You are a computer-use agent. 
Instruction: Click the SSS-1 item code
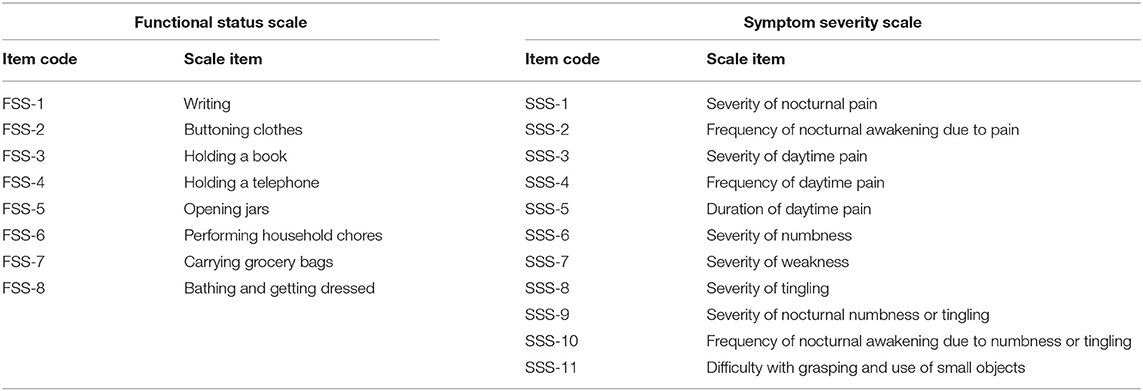click(x=547, y=104)
